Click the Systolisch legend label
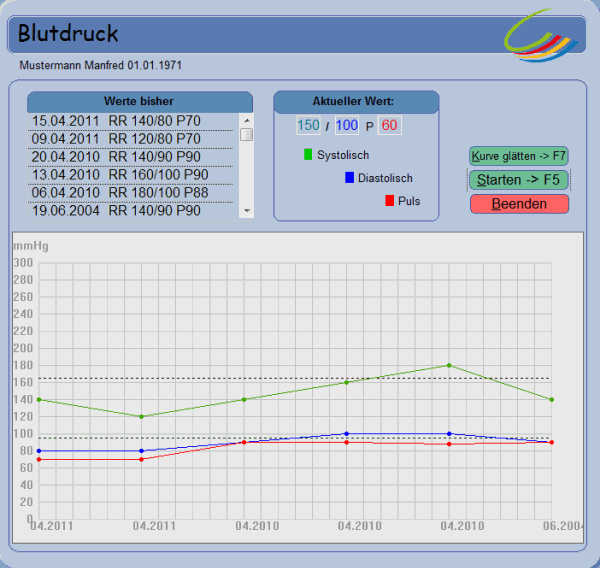Viewport: 600px width, 568px height. coord(343,155)
